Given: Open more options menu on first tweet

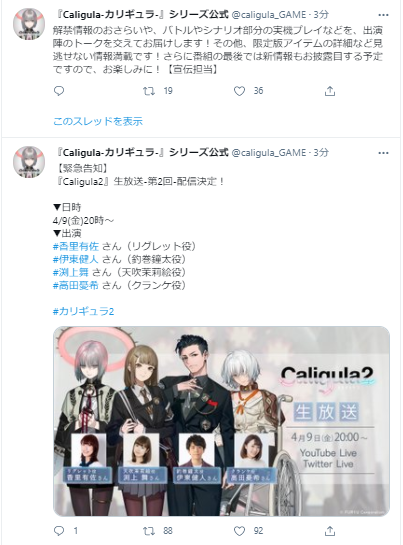Looking at the screenshot, I should click(x=383, y=15).
